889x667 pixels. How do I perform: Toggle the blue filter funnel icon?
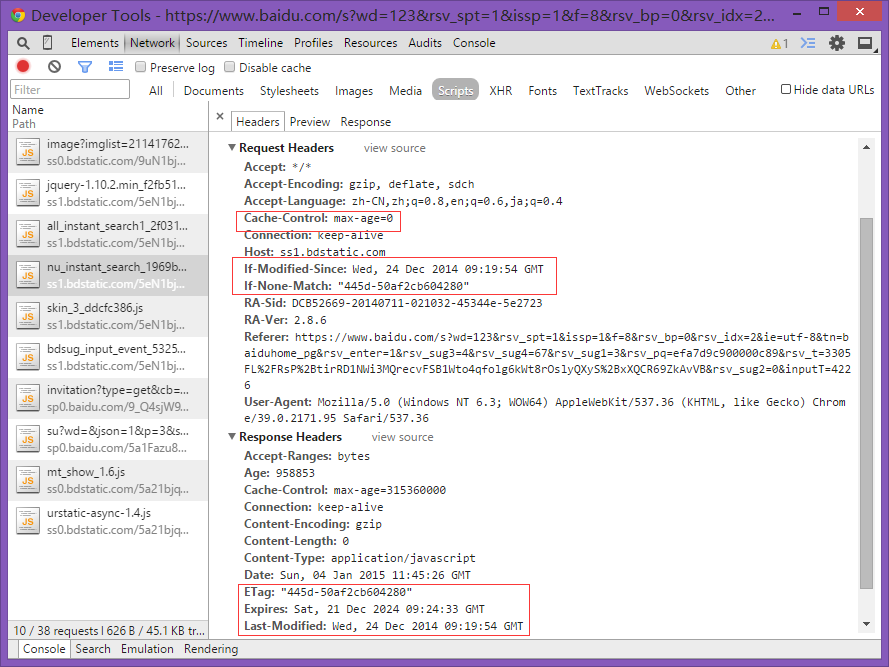tap(85, 67)
